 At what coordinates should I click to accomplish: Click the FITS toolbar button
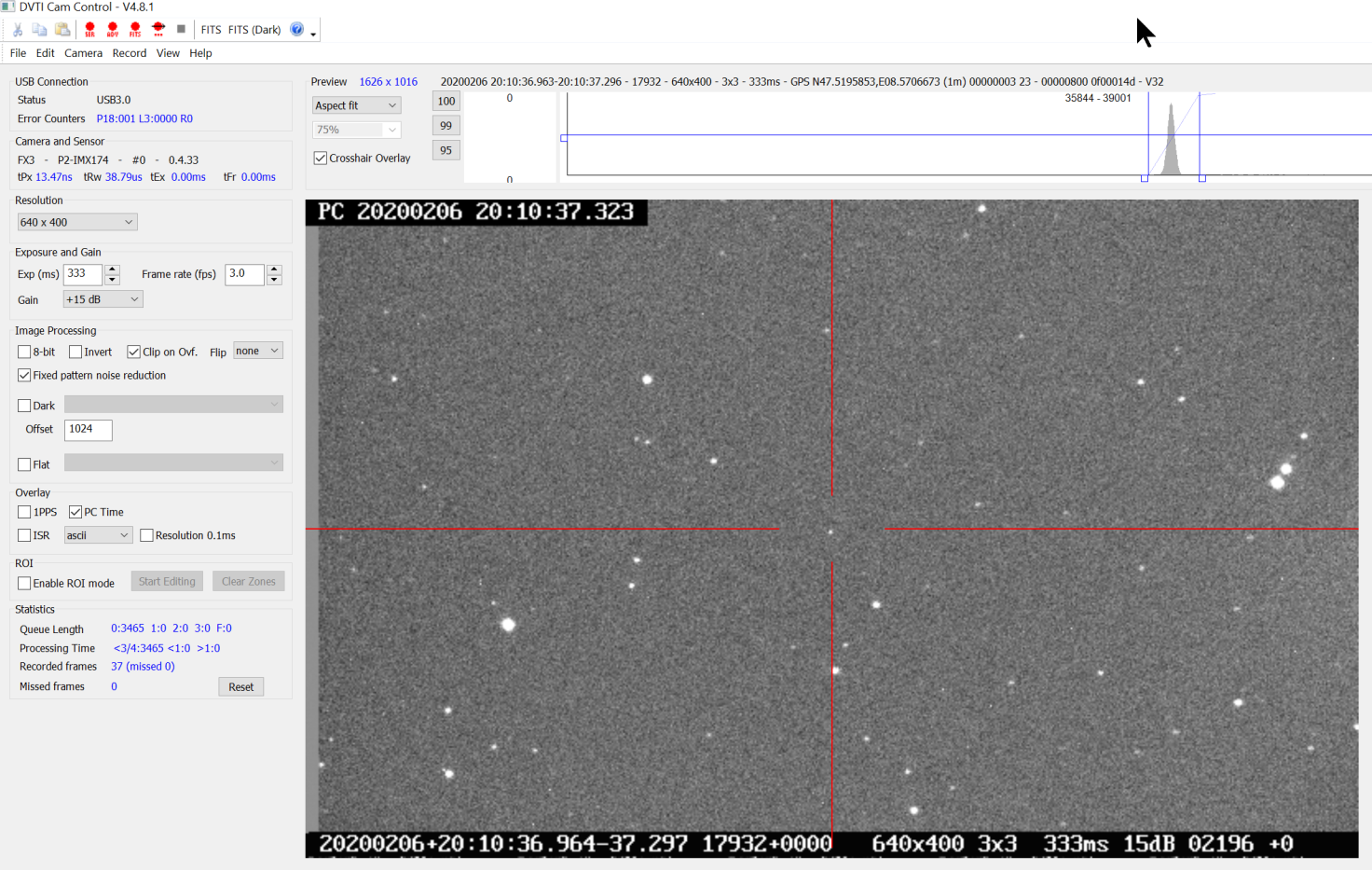pyautogui.click(x=211, y=30)
